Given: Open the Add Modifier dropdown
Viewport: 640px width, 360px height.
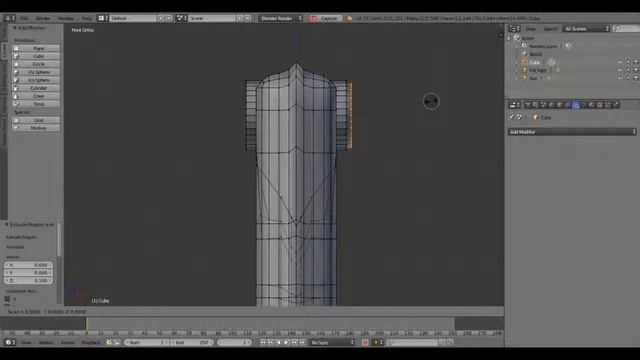Looking at the screenshot, I should [x=572, y=132].
